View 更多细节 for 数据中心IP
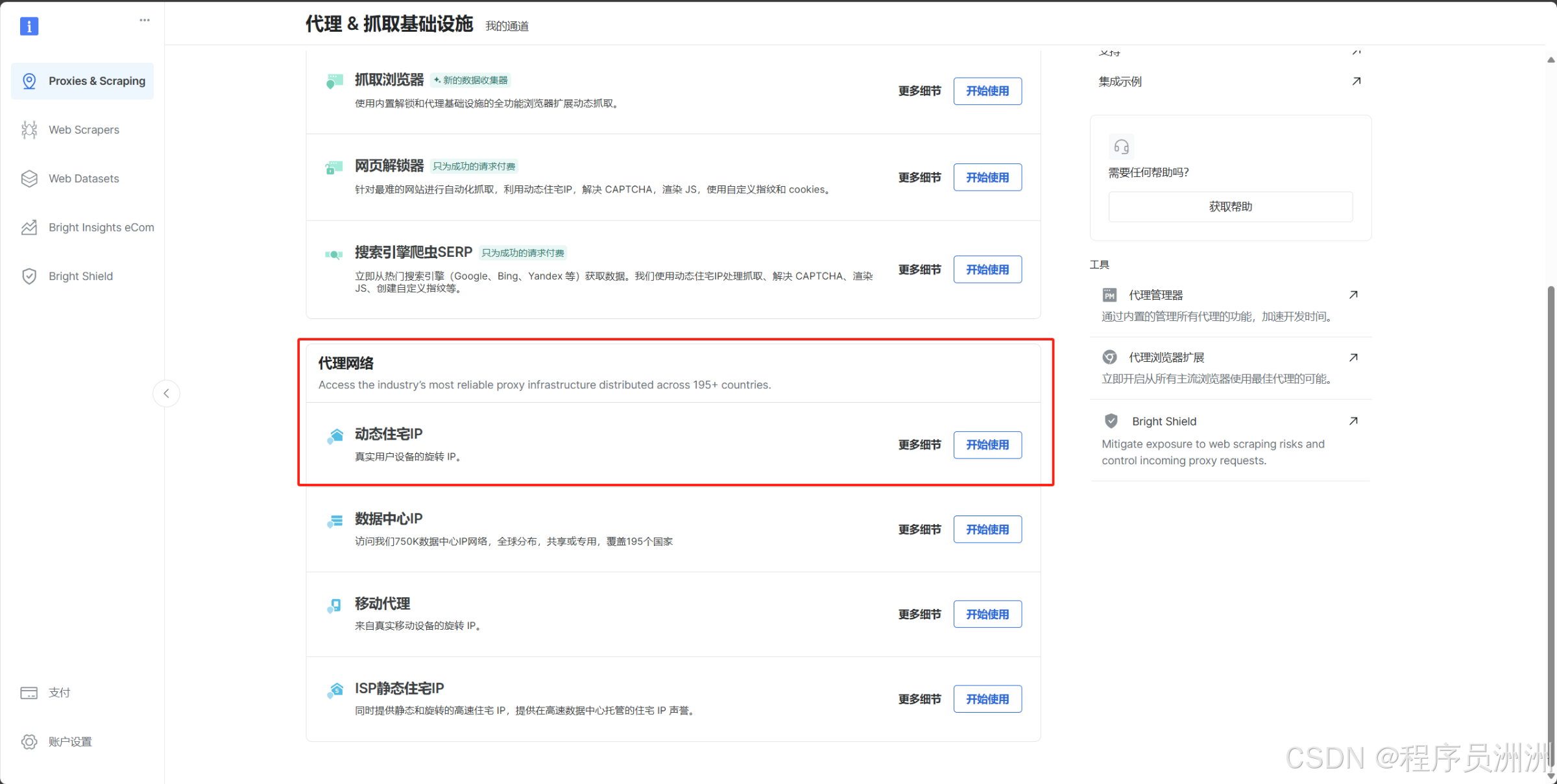 [919, 529]
